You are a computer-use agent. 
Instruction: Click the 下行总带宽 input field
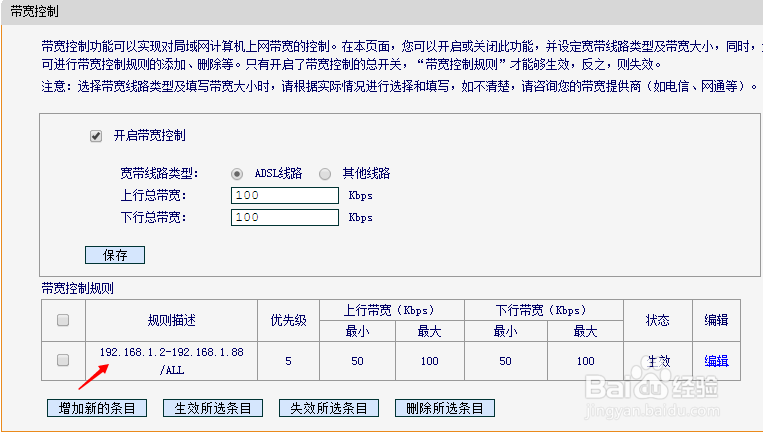(285, 218)
